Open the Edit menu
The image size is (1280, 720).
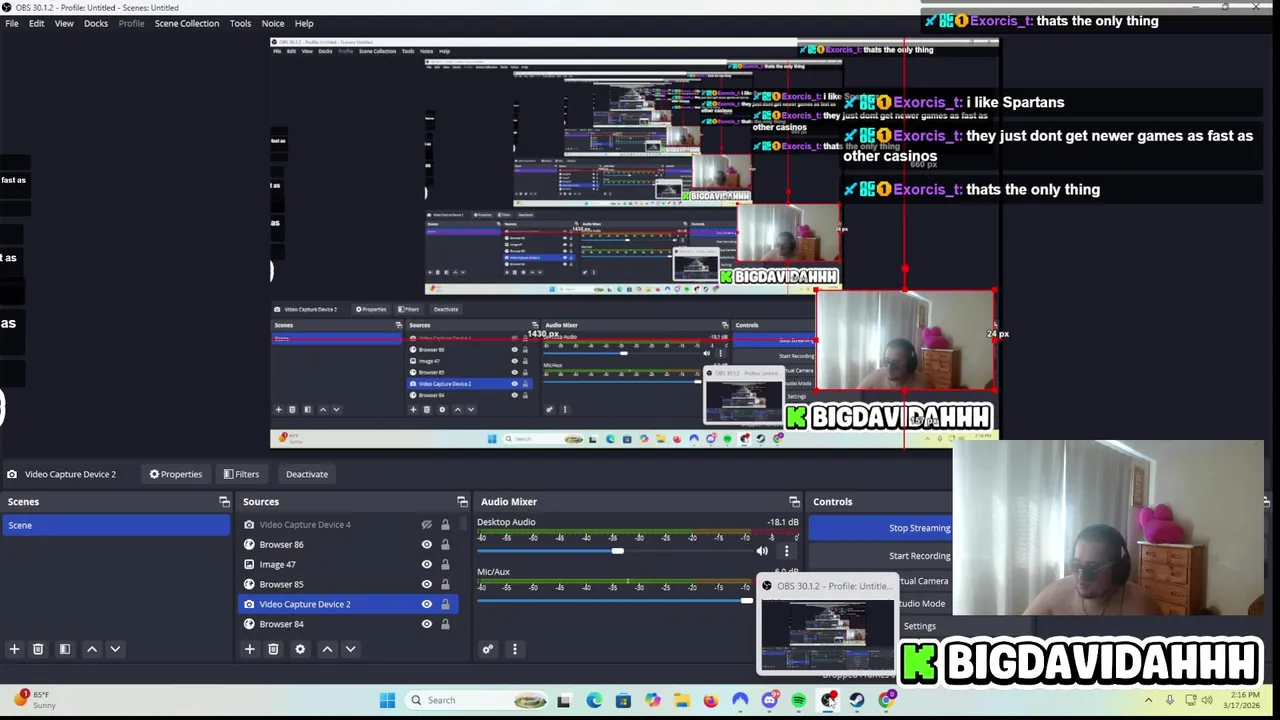coord(36,23)
